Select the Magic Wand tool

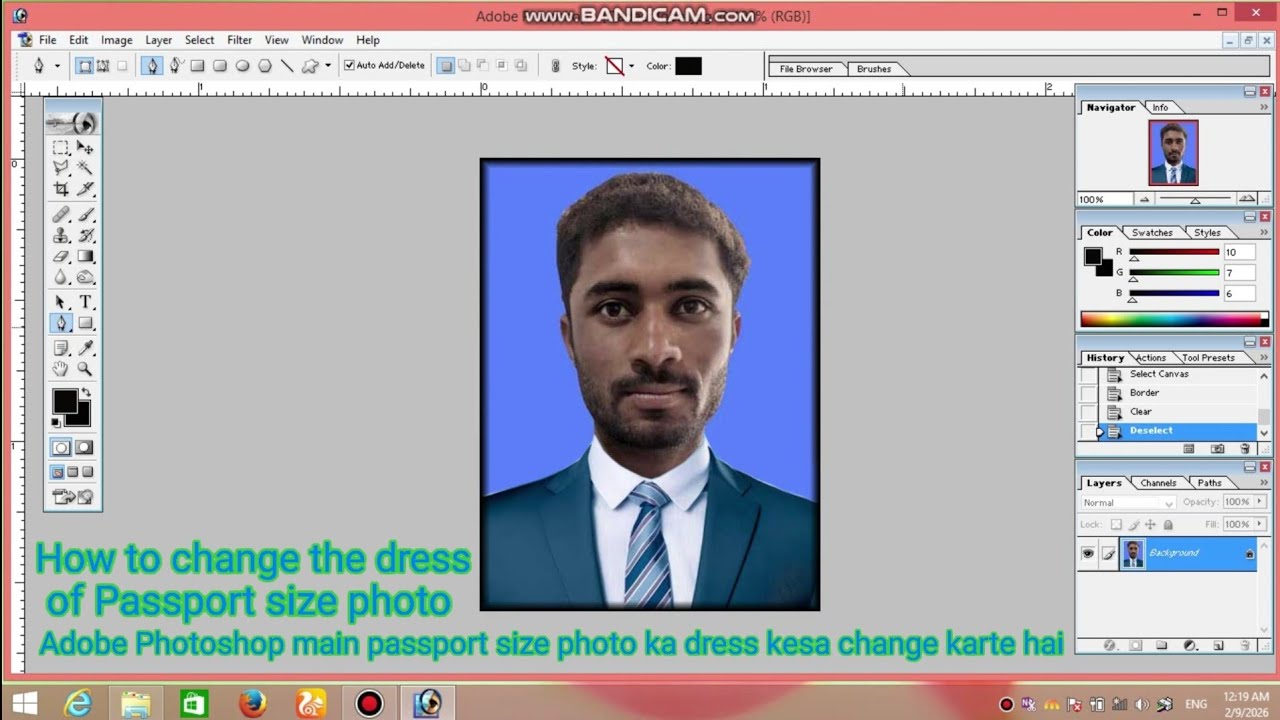[85, 168]
